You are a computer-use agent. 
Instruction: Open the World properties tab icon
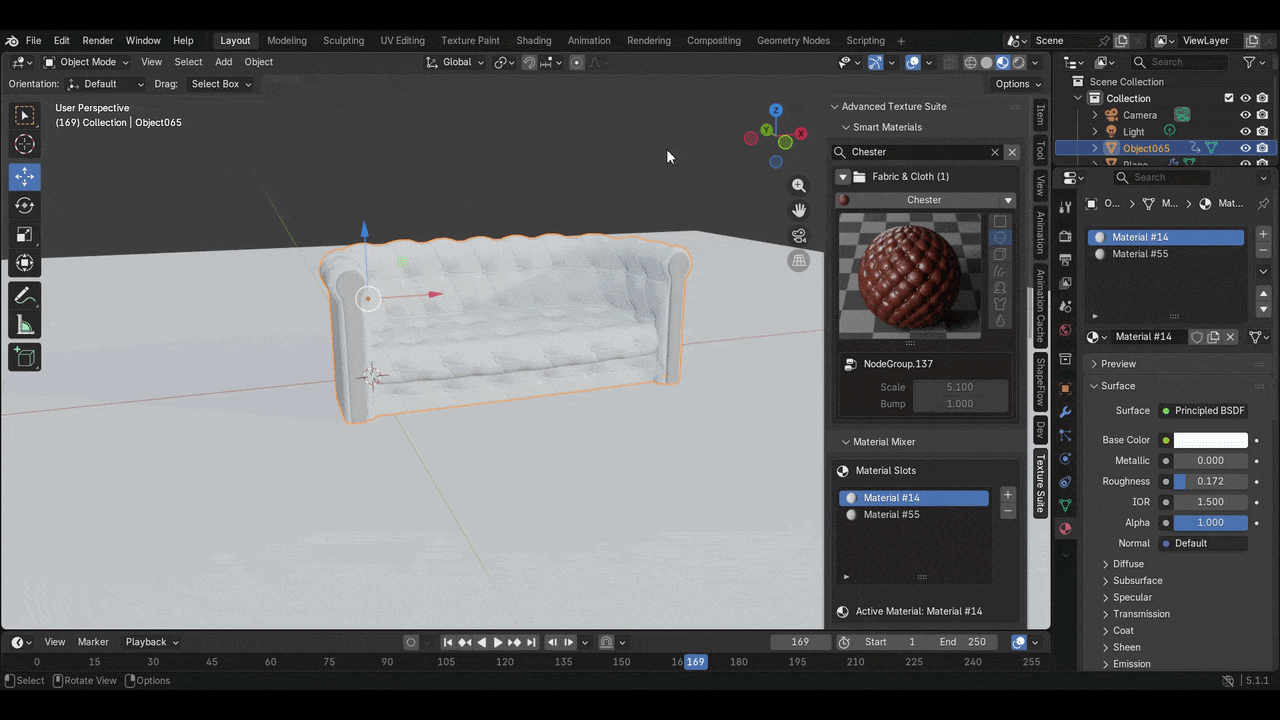1065,330
